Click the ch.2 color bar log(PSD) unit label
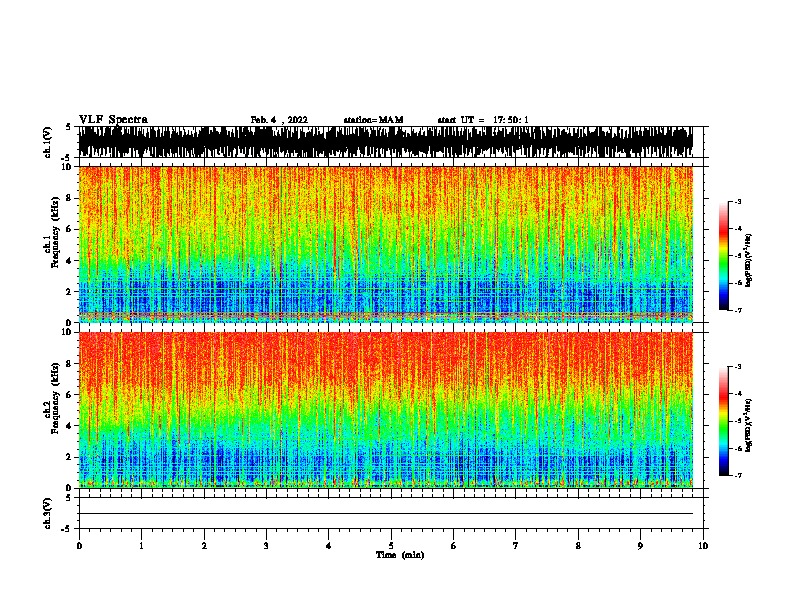Screen dimensions: 792x612 (x=748, y=425)
